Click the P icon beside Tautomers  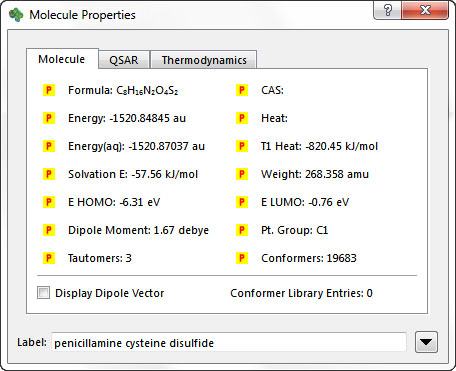(49, 258)
